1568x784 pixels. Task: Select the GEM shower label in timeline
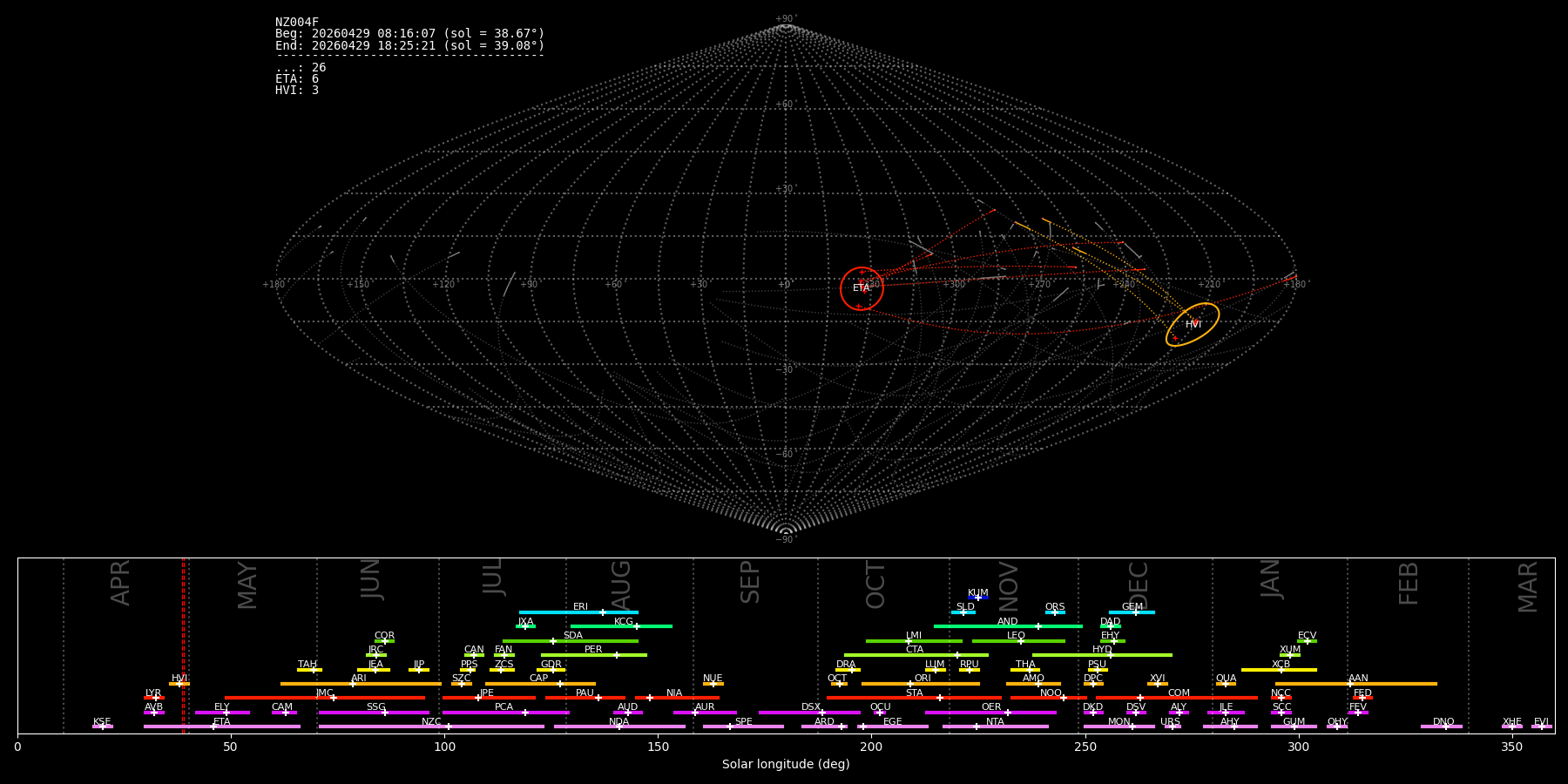point(1132,607)
